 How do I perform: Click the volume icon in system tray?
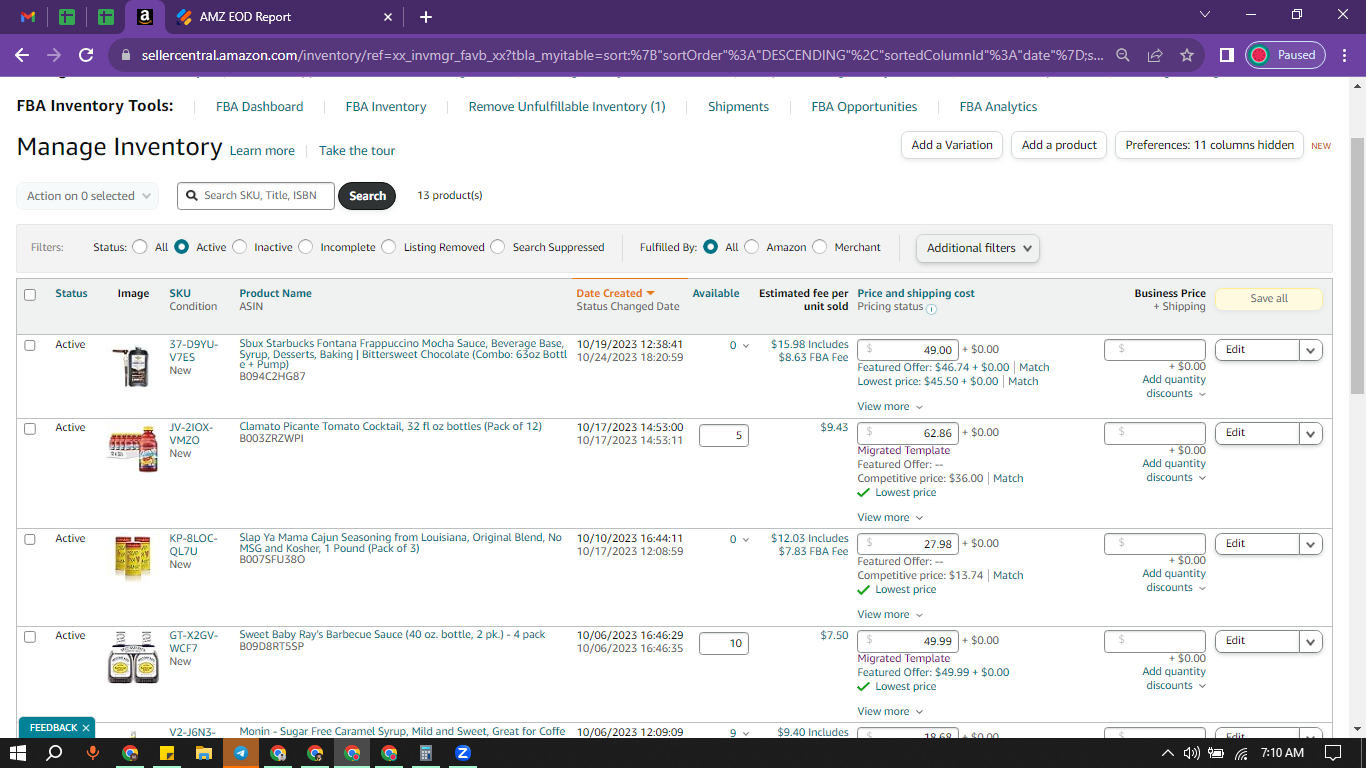(x=1191, y=753)
